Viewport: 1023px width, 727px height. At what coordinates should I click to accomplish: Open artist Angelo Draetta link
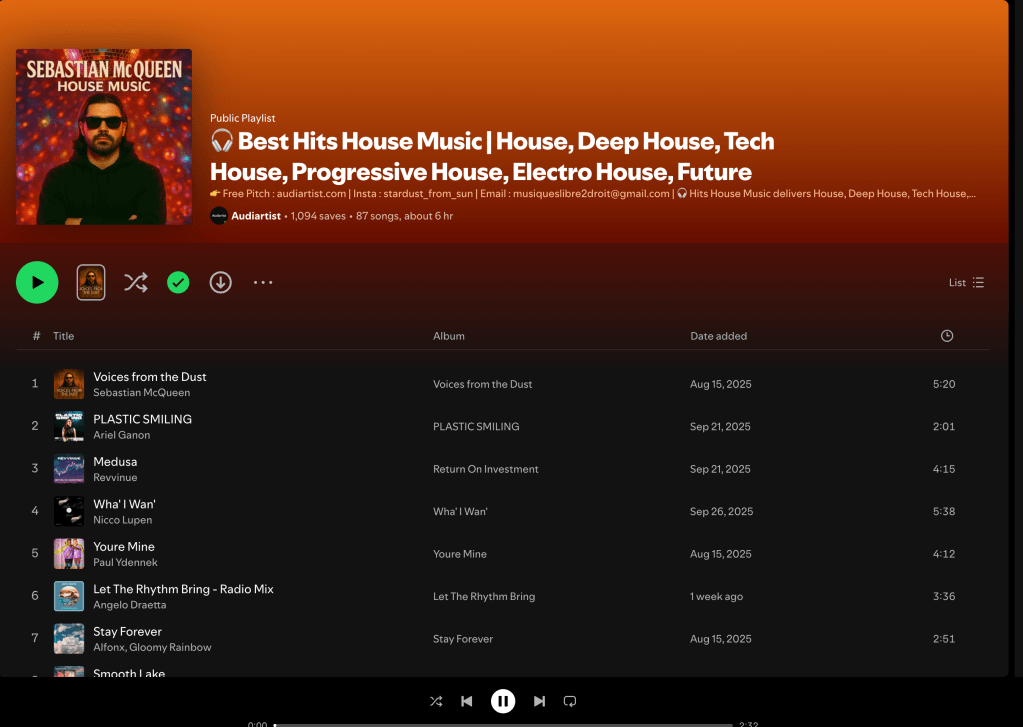(x=129, y=605)
